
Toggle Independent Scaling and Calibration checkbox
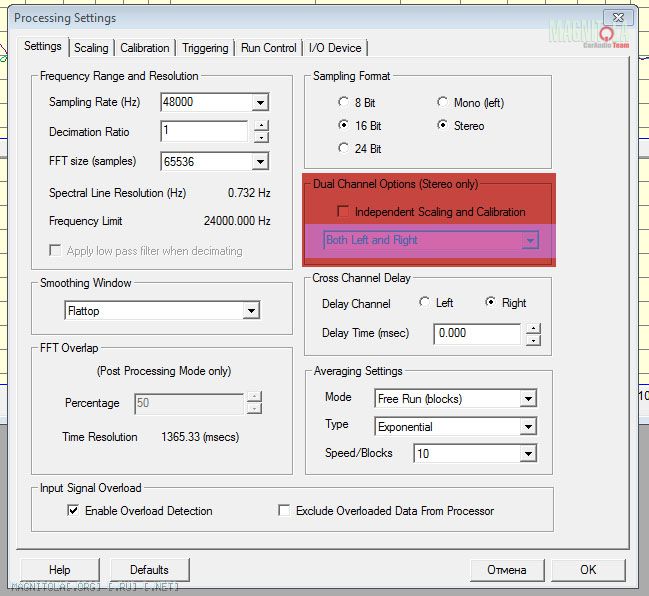[343, 211]
